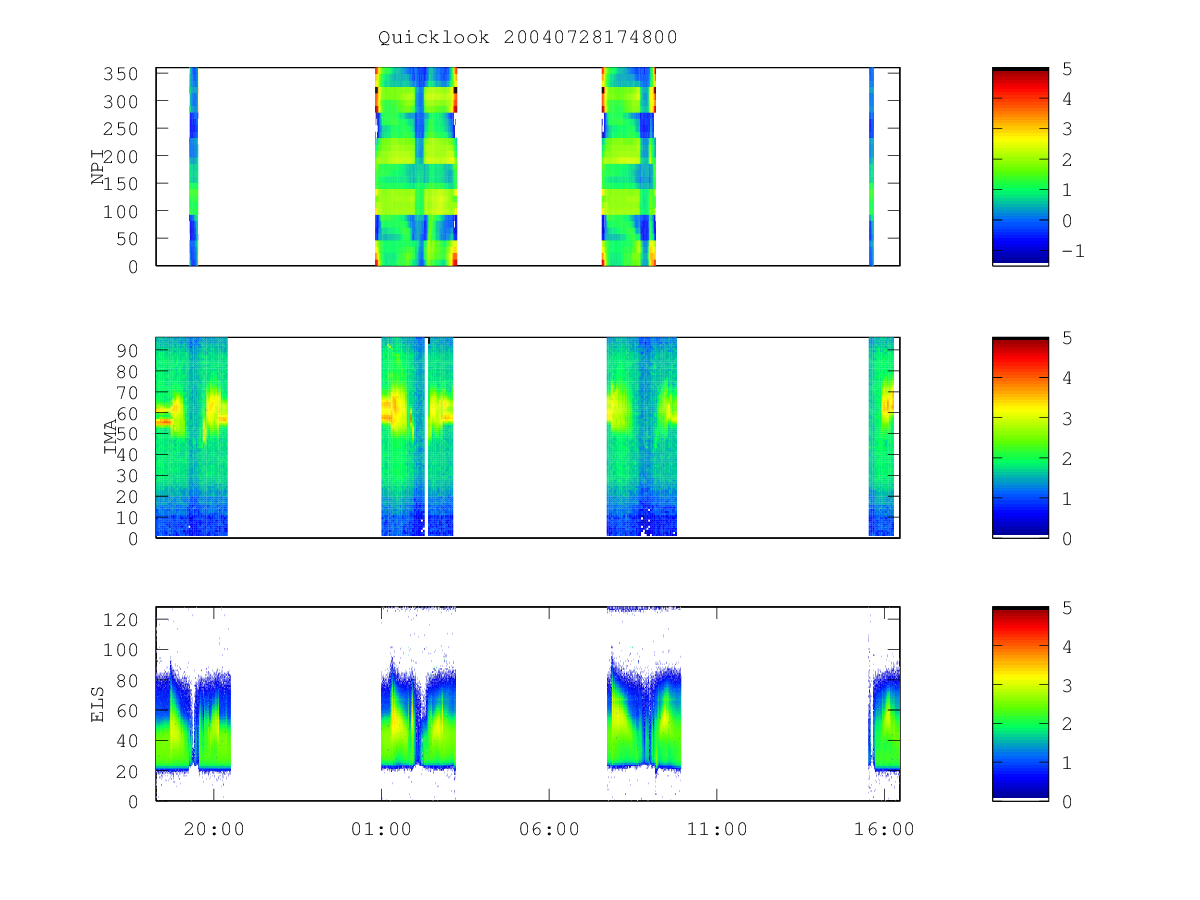Click the NPI panel color bar
The image size is (1200, 900).
[x=1020, y=166]
